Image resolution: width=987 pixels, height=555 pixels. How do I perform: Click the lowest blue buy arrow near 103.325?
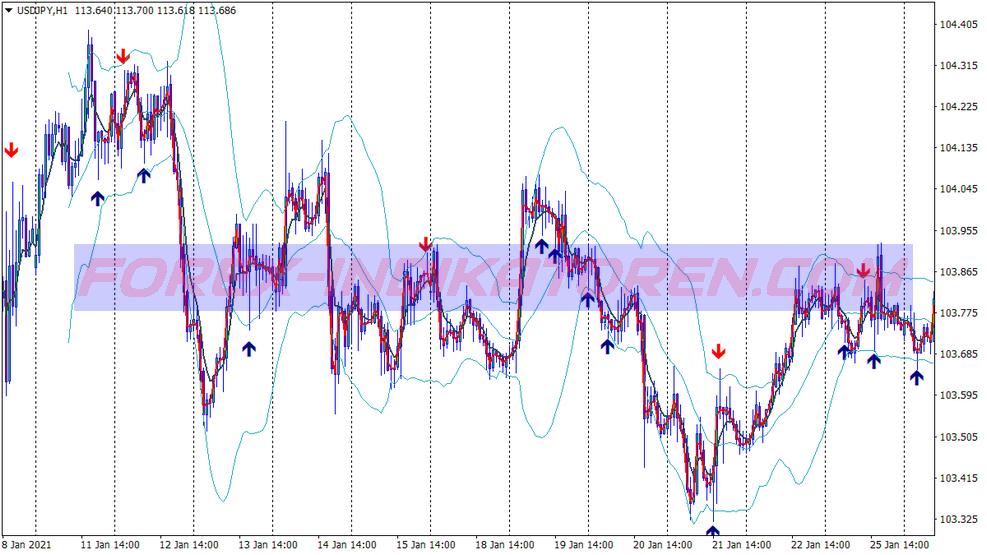point(713,531)
